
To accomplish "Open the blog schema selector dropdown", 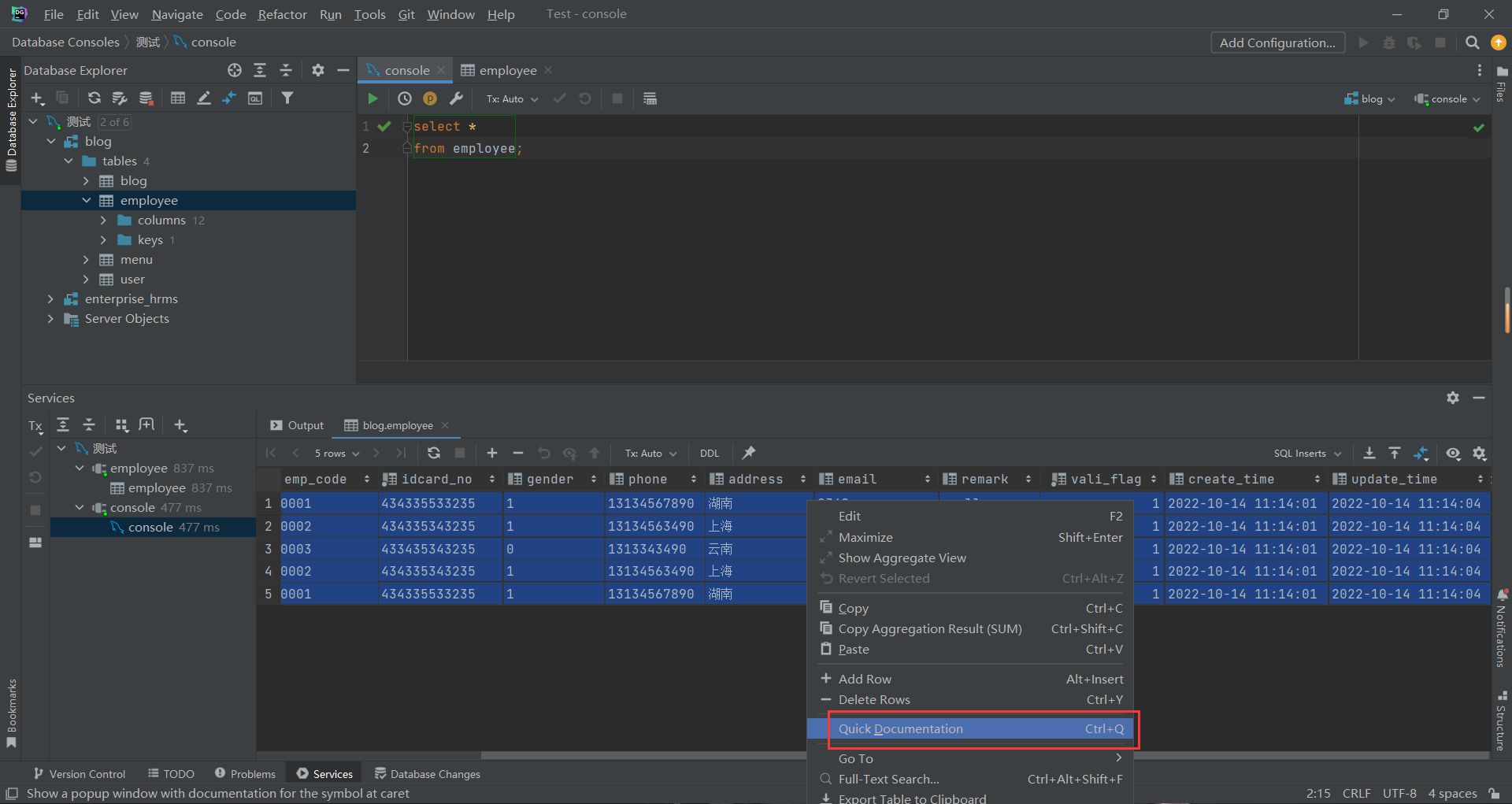I will (1369, 98).
